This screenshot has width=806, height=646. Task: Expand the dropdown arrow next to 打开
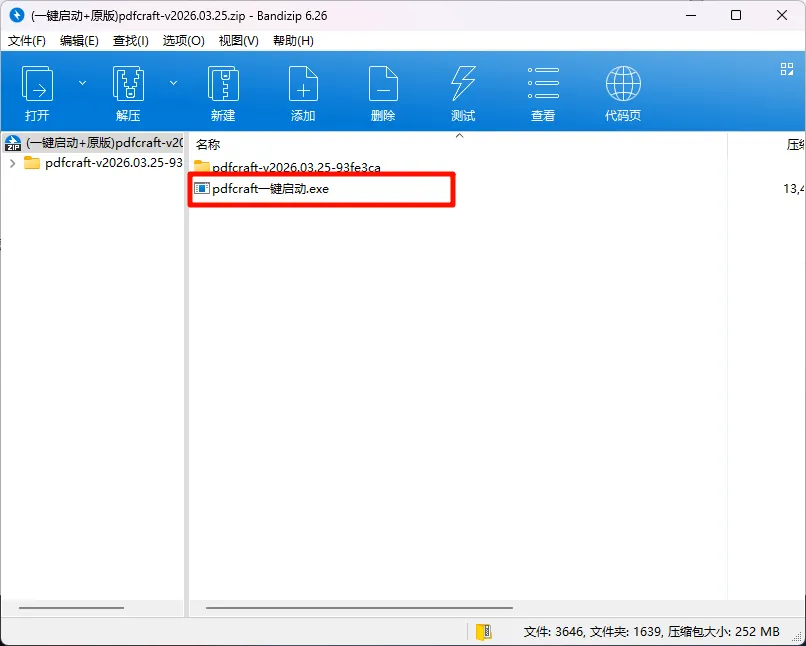coord(82,83)
